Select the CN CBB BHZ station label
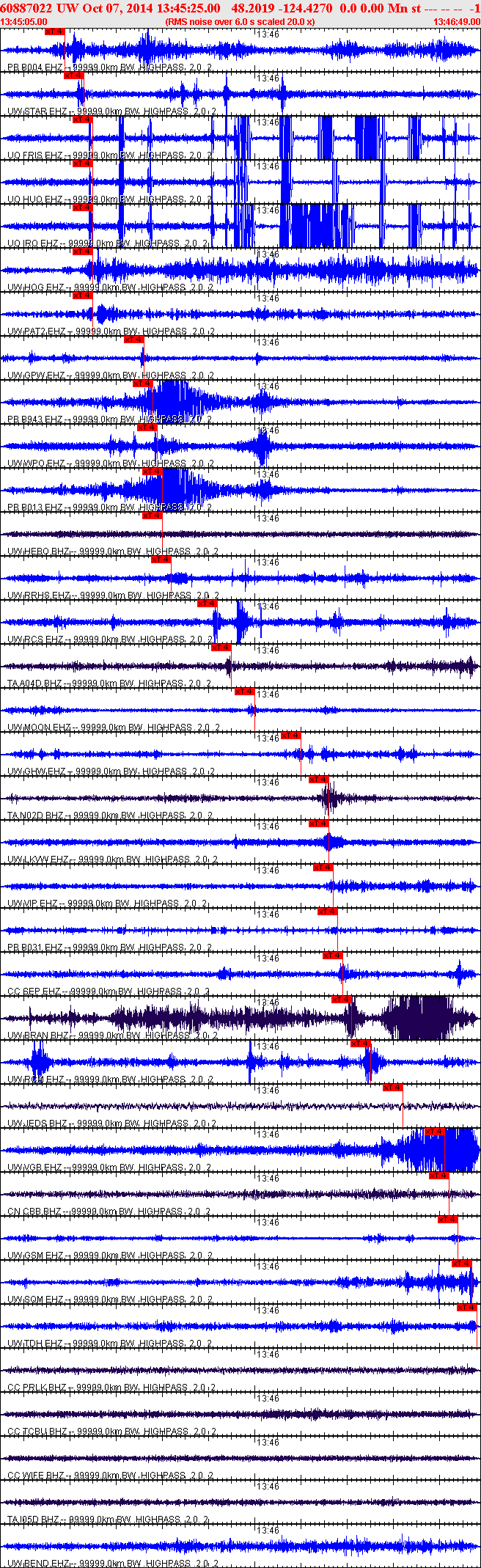Image resolution: width=481 pixels, height=1568 pixels. tap(34, 1212)
